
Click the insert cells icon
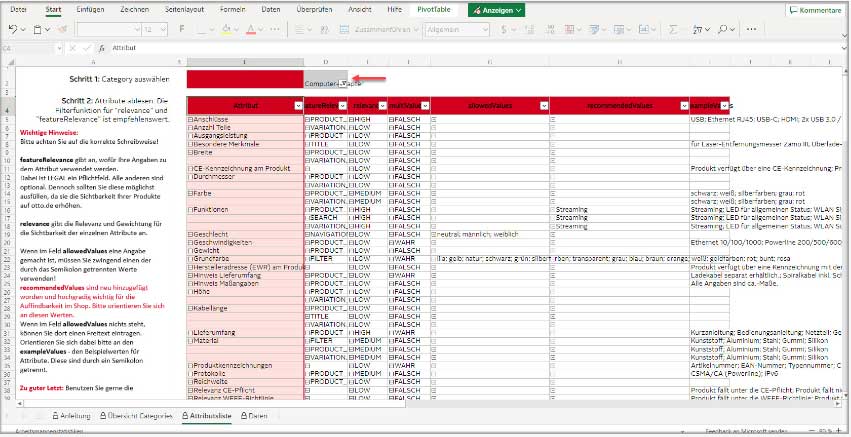(643, 29)
